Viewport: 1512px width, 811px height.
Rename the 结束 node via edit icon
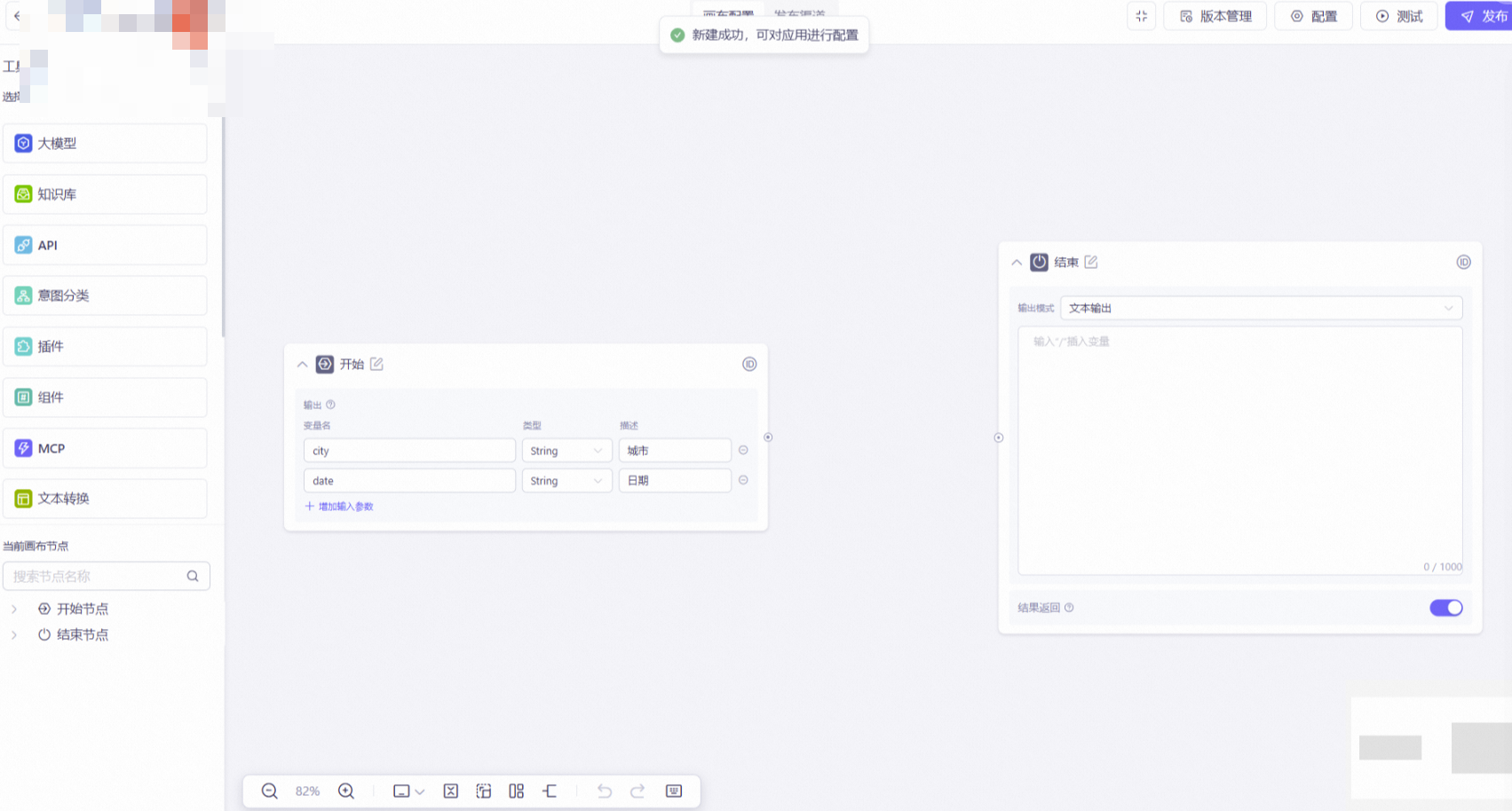tap(1091, 262)
